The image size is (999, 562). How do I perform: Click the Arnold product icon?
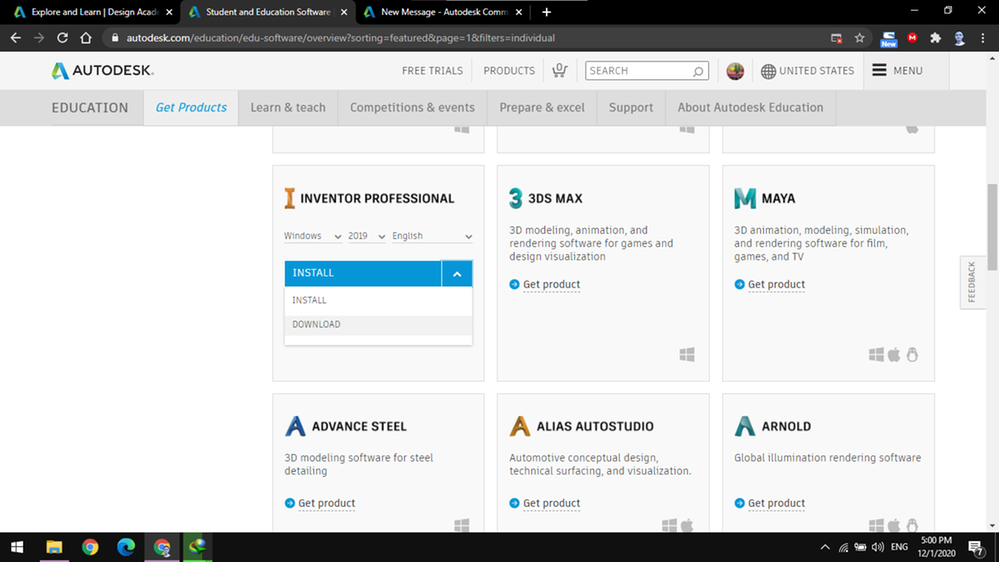point(744,426)
